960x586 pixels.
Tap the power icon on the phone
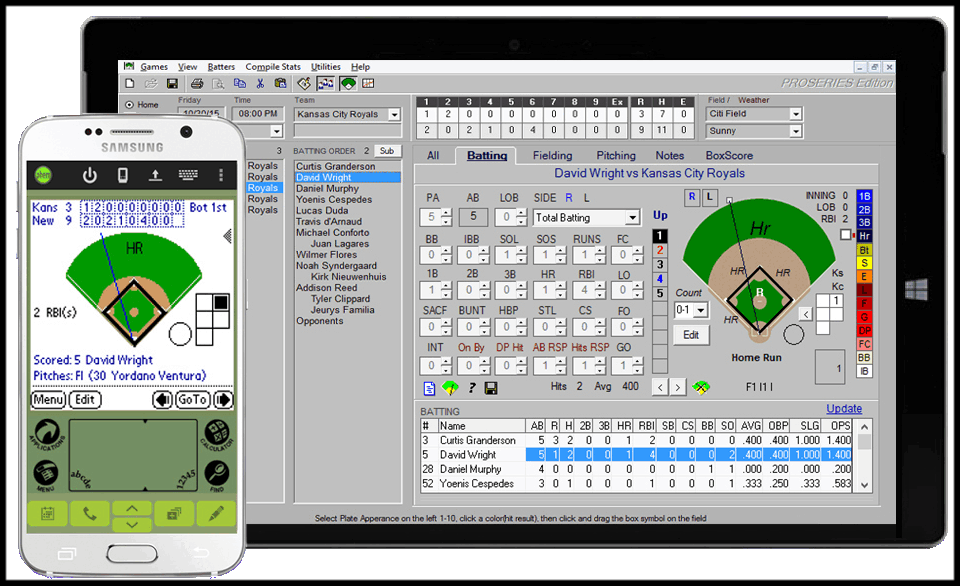(89, 176)
